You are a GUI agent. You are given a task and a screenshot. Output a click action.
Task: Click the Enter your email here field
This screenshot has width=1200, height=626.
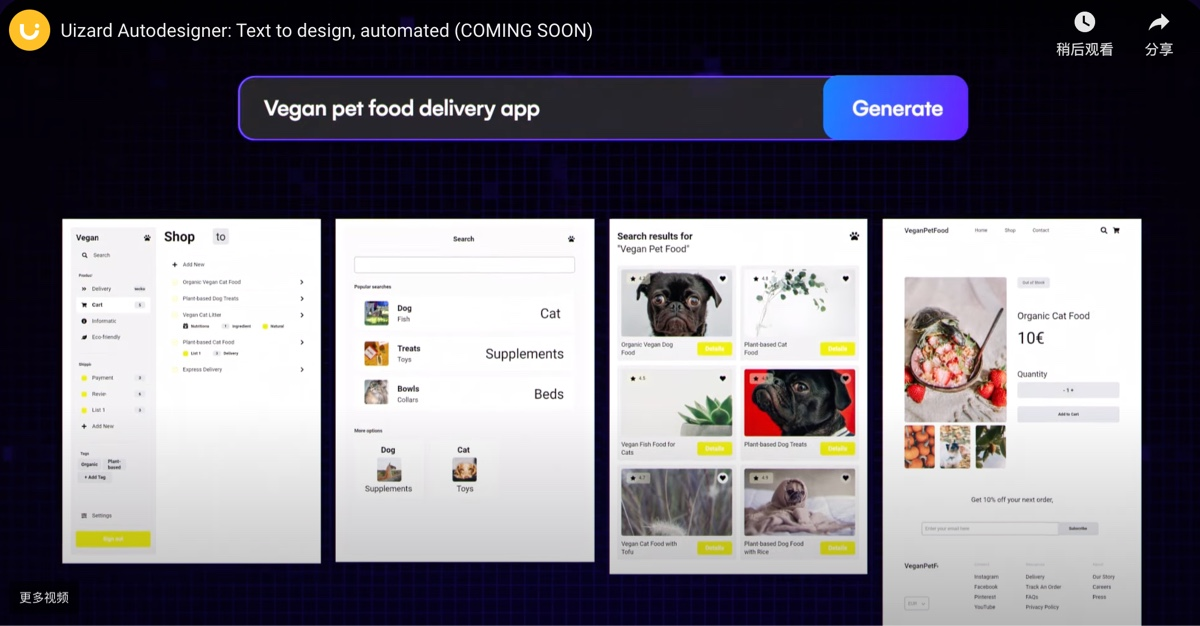tap(989, 528)
